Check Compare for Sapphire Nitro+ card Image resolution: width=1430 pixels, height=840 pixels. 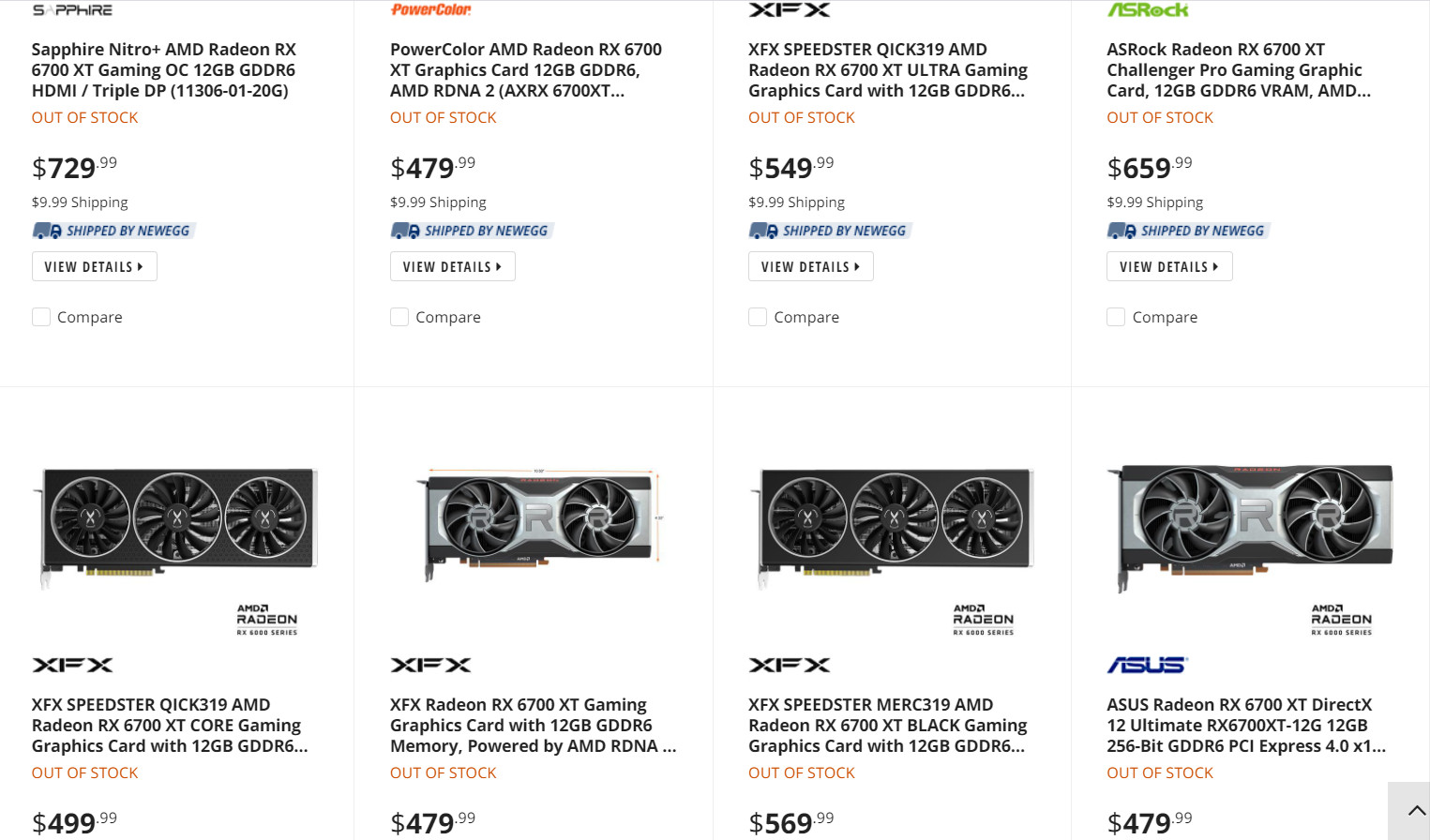coord(41,317)
